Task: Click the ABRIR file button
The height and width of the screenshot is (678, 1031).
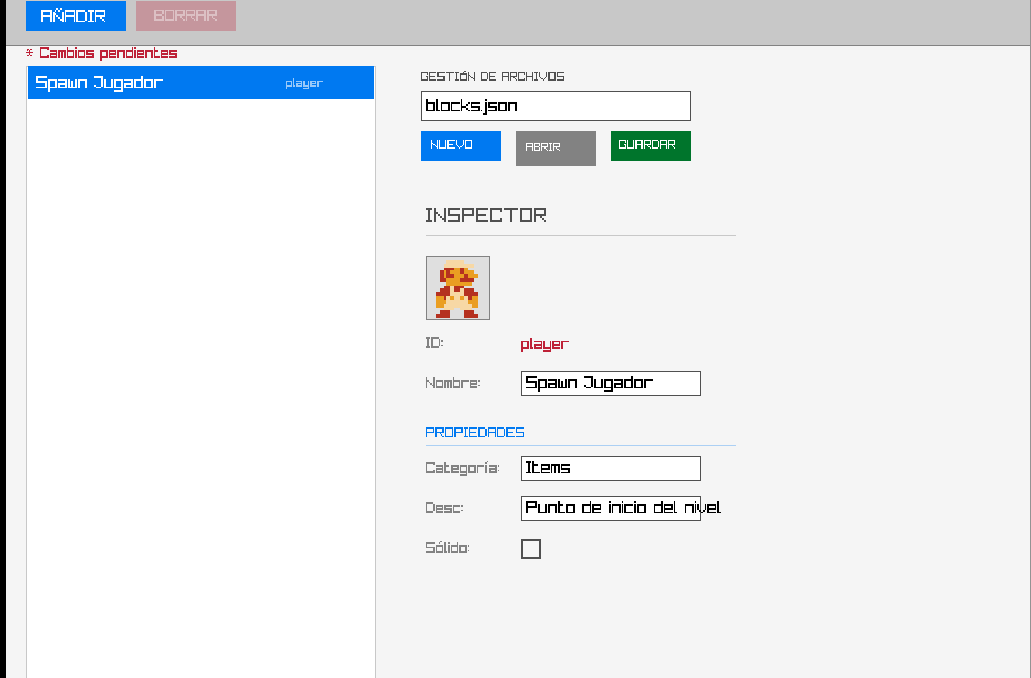Action: 556,148
